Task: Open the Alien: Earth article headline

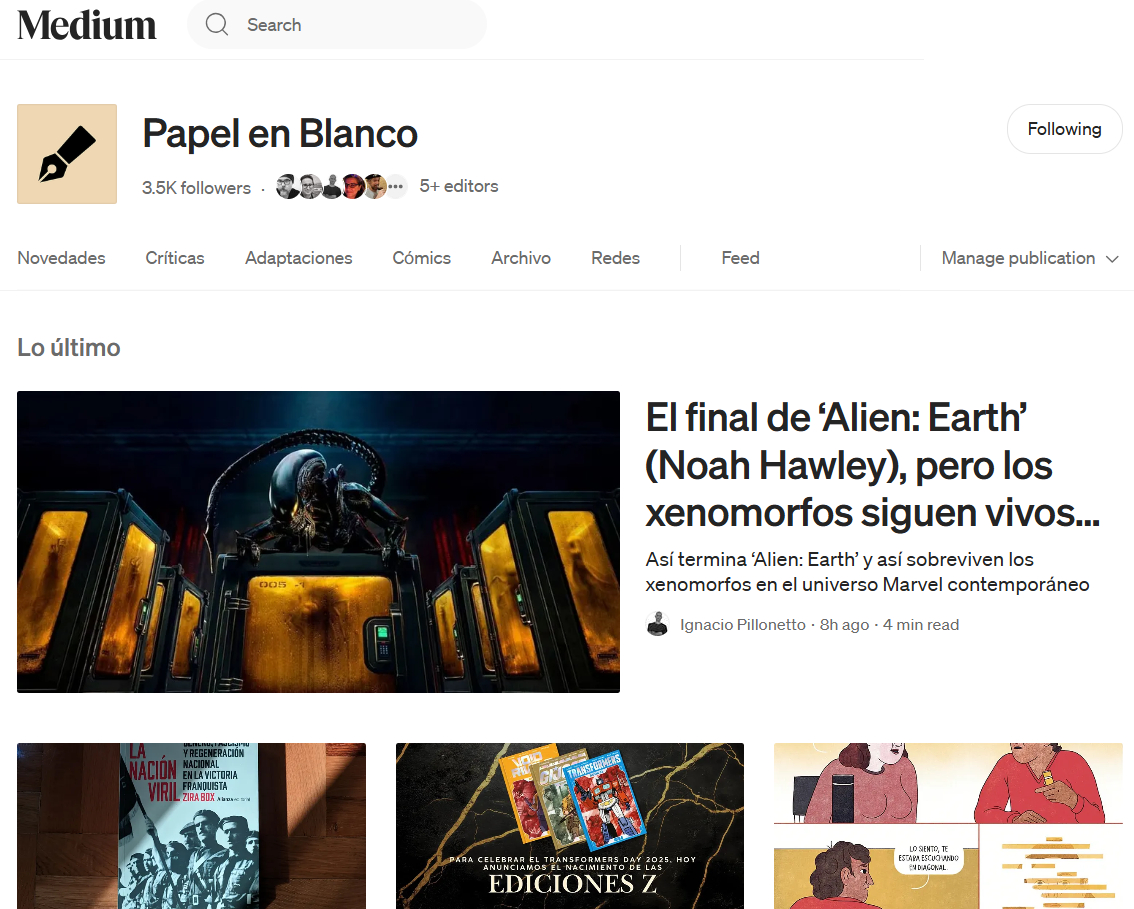Action: [872, 465]
